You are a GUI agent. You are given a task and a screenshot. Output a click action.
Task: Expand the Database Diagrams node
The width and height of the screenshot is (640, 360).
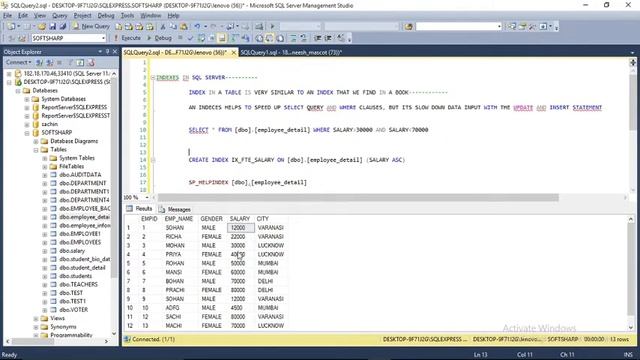click(x=36, y=141)
